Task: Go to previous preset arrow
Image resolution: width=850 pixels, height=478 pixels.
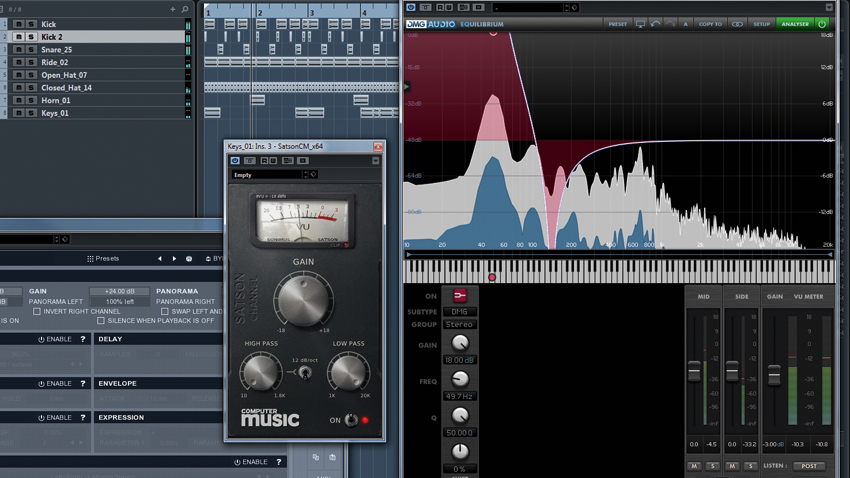Action: click(x=160, y=259)
